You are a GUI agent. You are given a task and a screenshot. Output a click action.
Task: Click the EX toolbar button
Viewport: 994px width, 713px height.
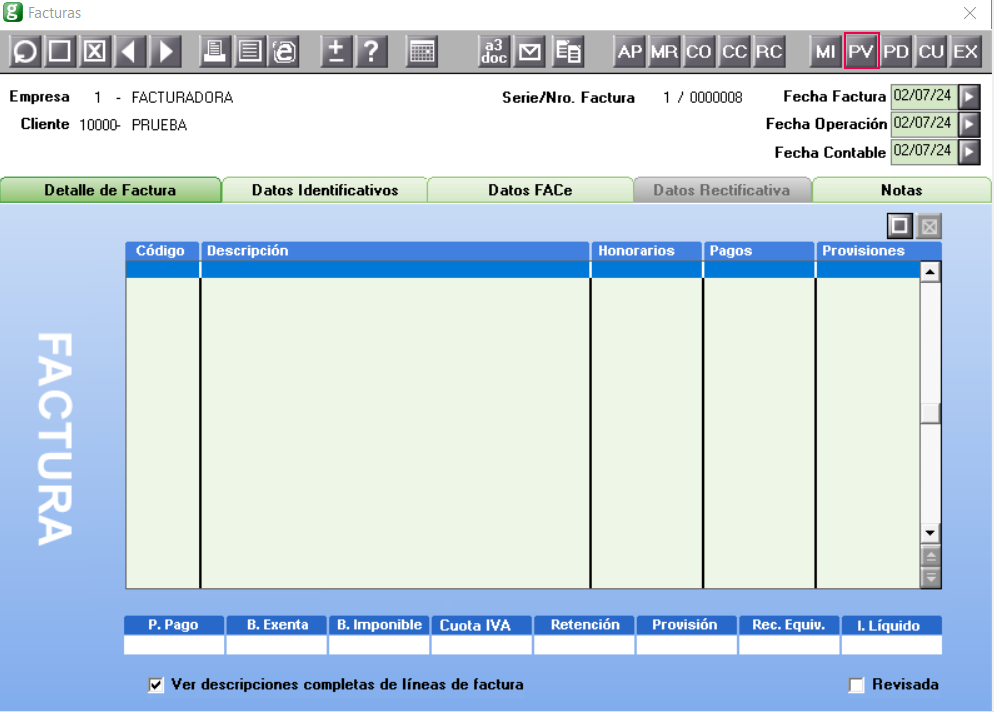point(965,51)
